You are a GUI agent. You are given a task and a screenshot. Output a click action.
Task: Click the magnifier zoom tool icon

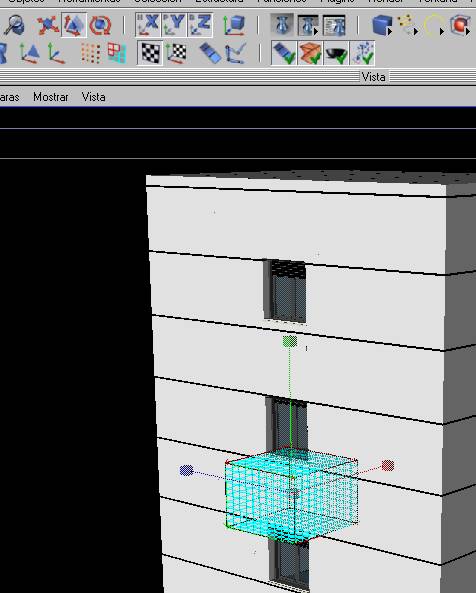pyautogui.click(x=14, y=25)
